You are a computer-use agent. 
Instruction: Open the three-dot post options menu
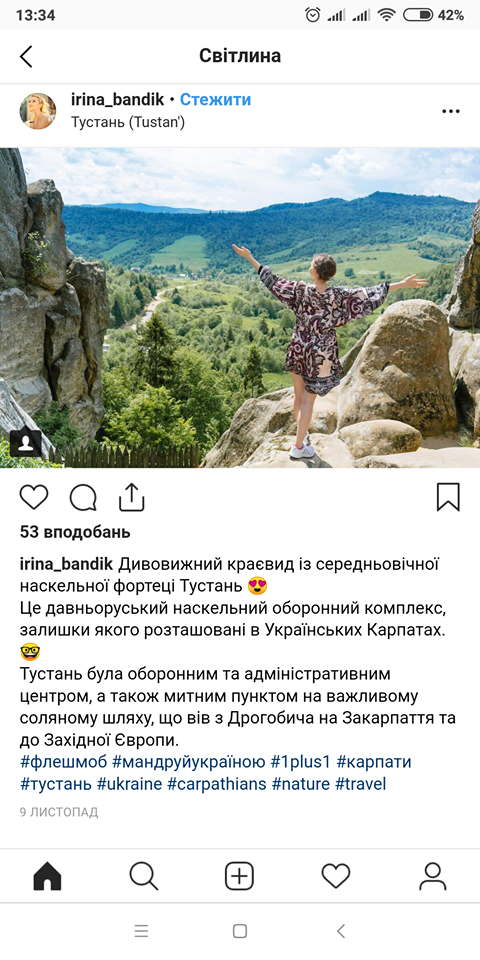(x=451, y=111)
